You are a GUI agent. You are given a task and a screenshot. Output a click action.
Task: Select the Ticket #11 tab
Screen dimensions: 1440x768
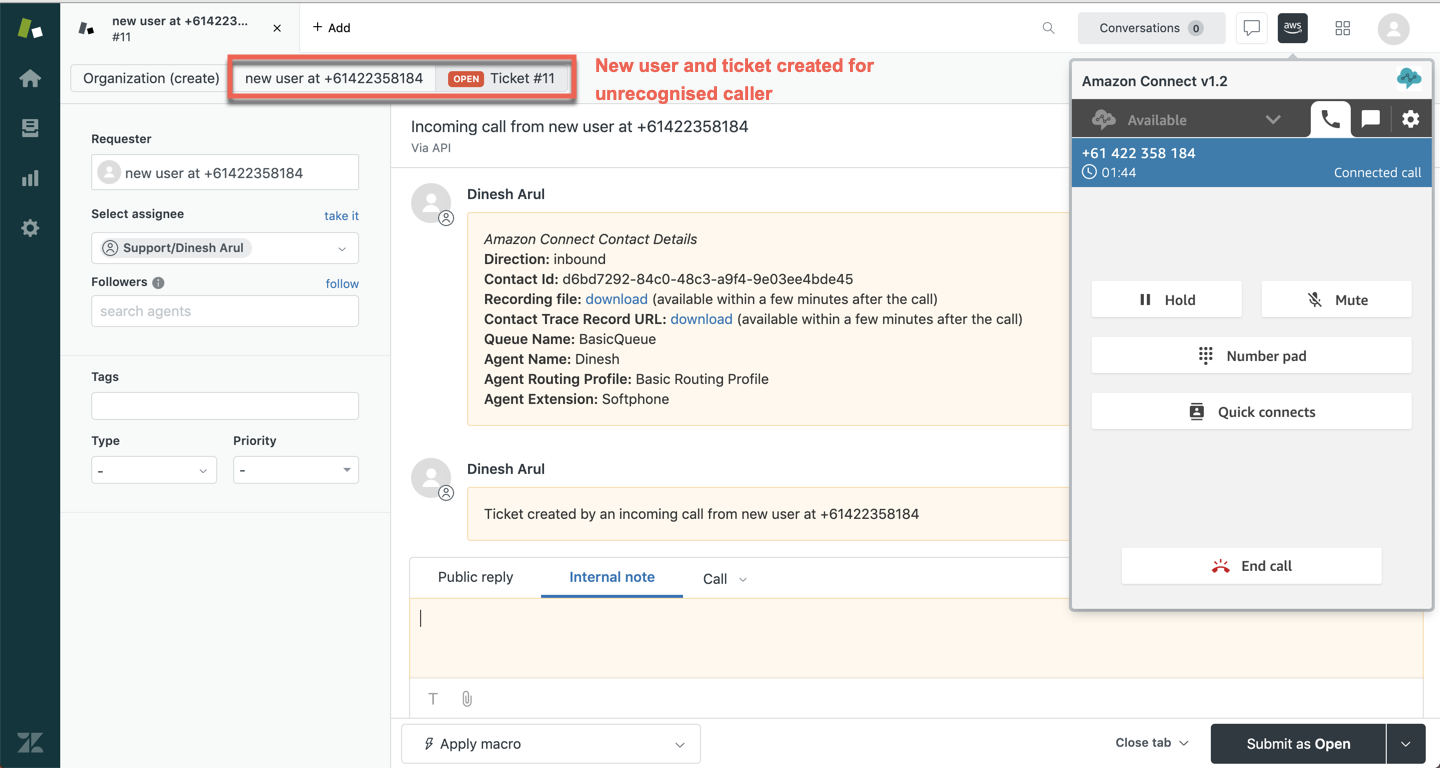pos(504,78)
